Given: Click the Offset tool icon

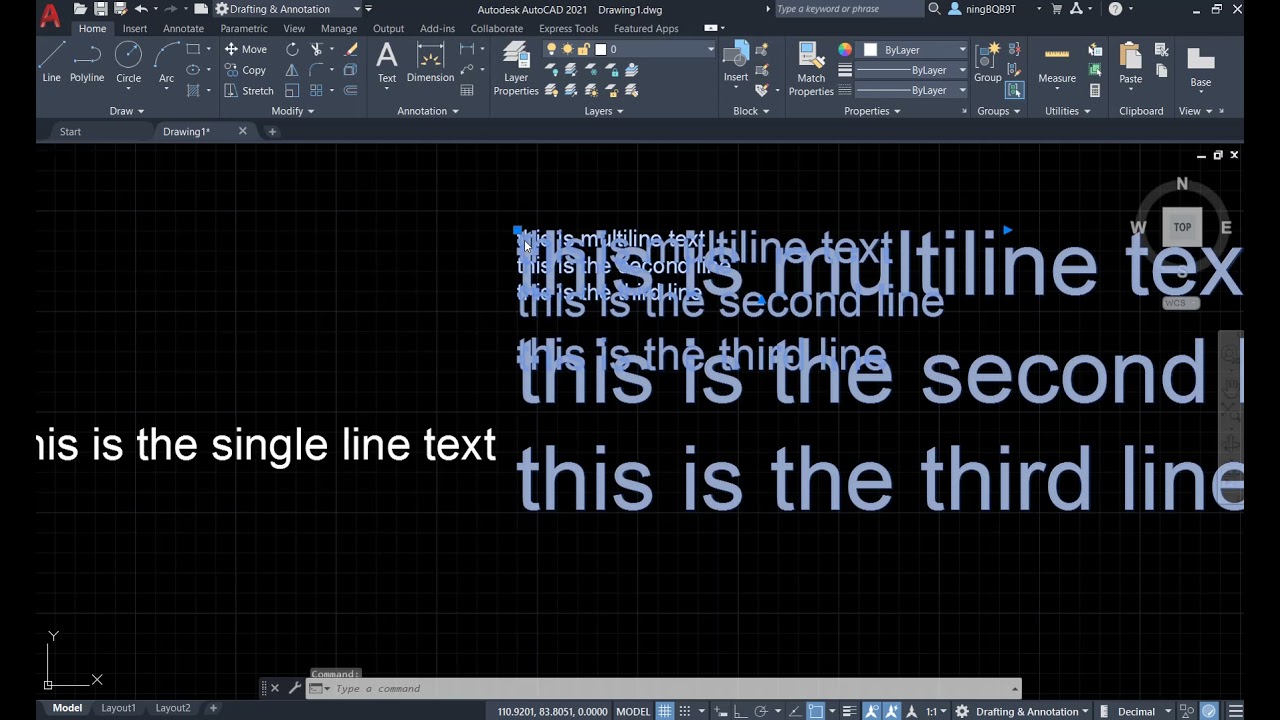Looking at the screenshot, I should point(351,91).
